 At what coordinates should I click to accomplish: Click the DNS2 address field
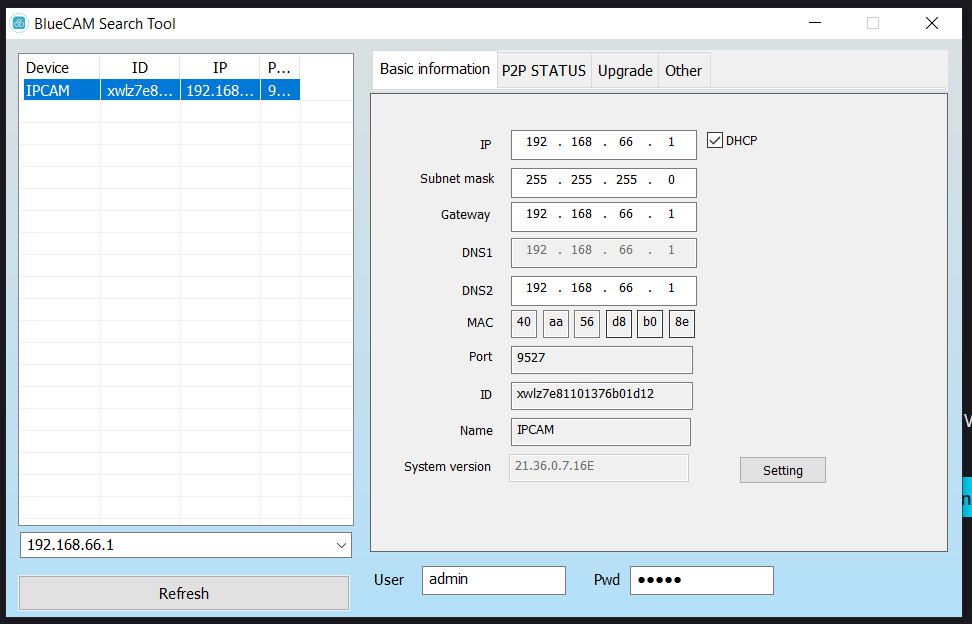pyautogui.click(x=604, y=291)
